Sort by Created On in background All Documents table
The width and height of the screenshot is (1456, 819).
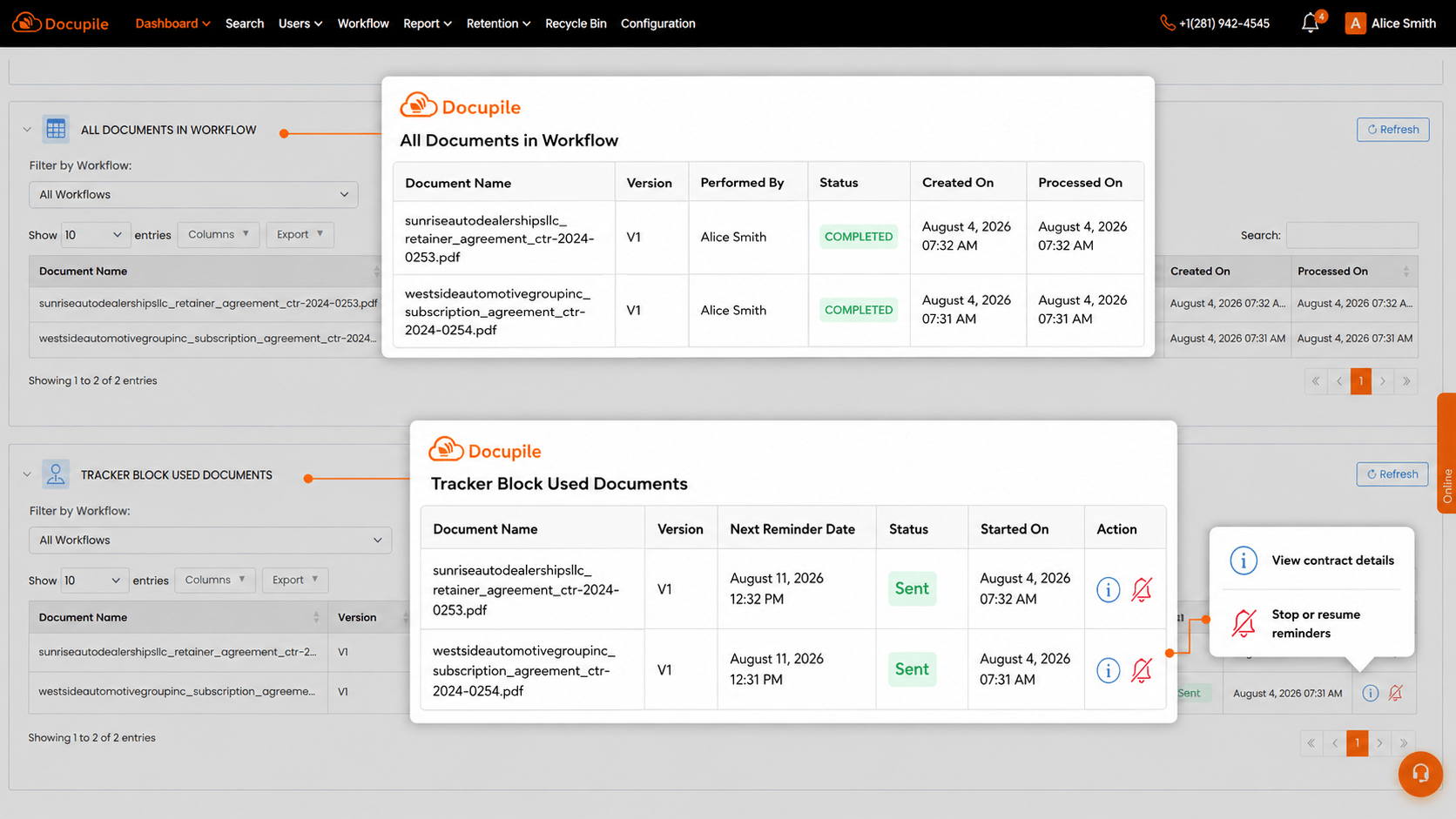1227,272
